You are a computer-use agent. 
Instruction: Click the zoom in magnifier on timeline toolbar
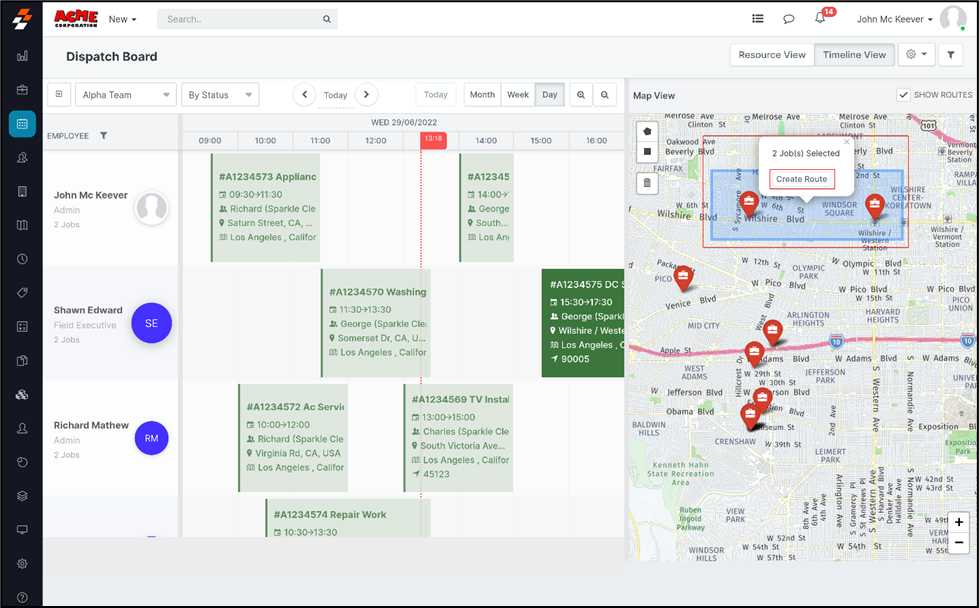click(581, 95)
